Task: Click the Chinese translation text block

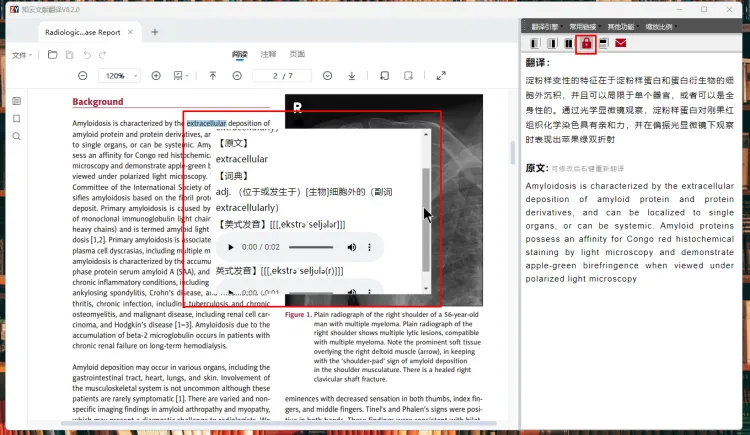Action: pyautogui.click(x=629, y=110)
